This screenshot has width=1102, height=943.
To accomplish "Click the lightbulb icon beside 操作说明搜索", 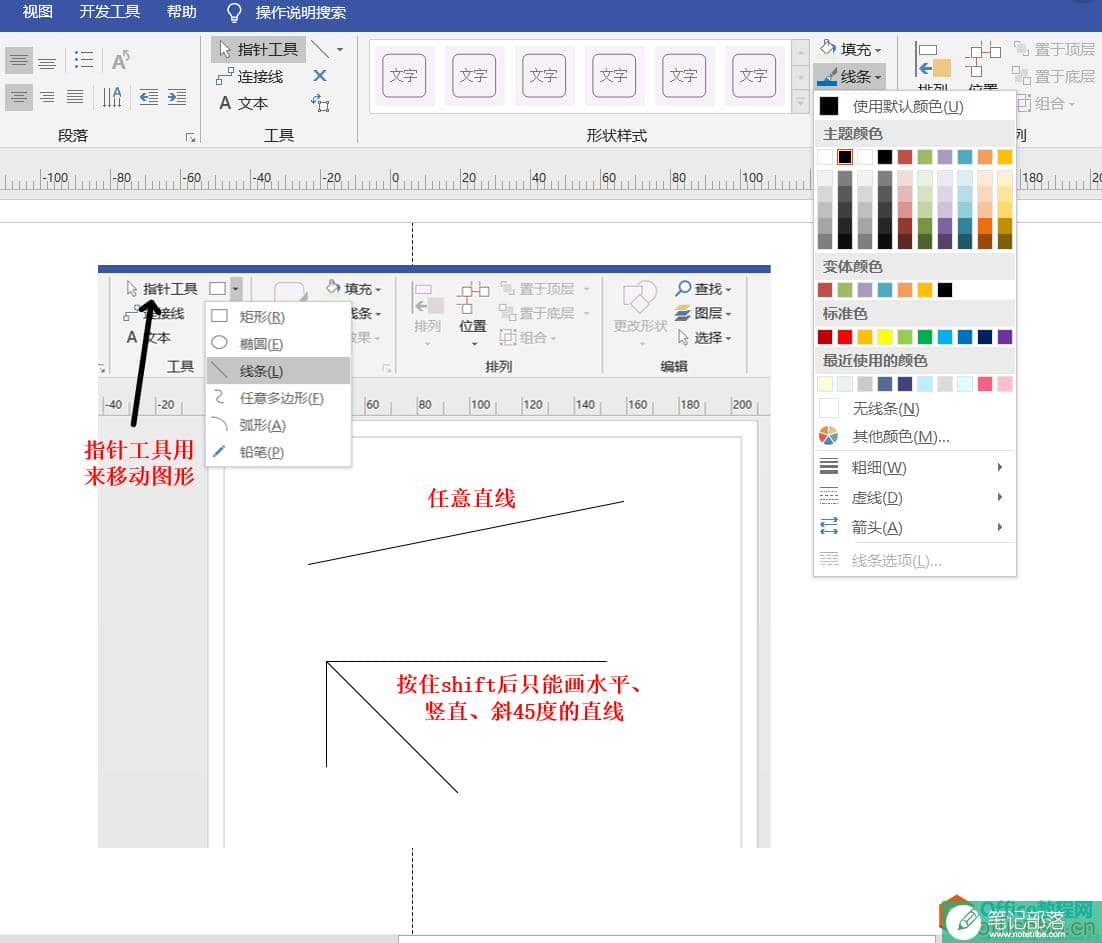I will tap(233, 13).
